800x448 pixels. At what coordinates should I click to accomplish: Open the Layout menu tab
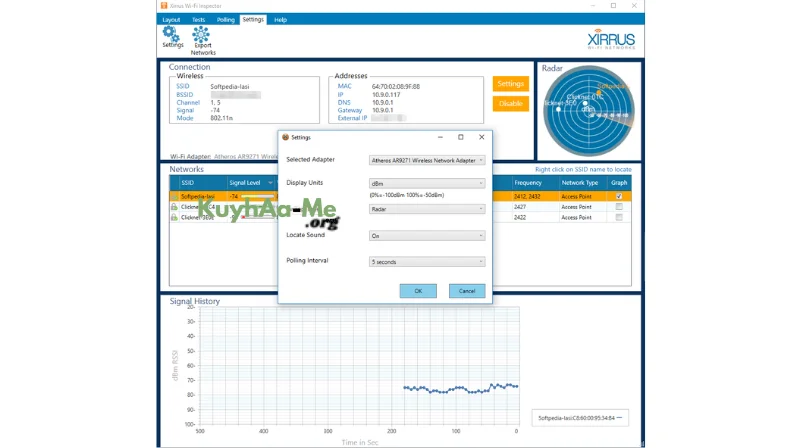point(171,20)
